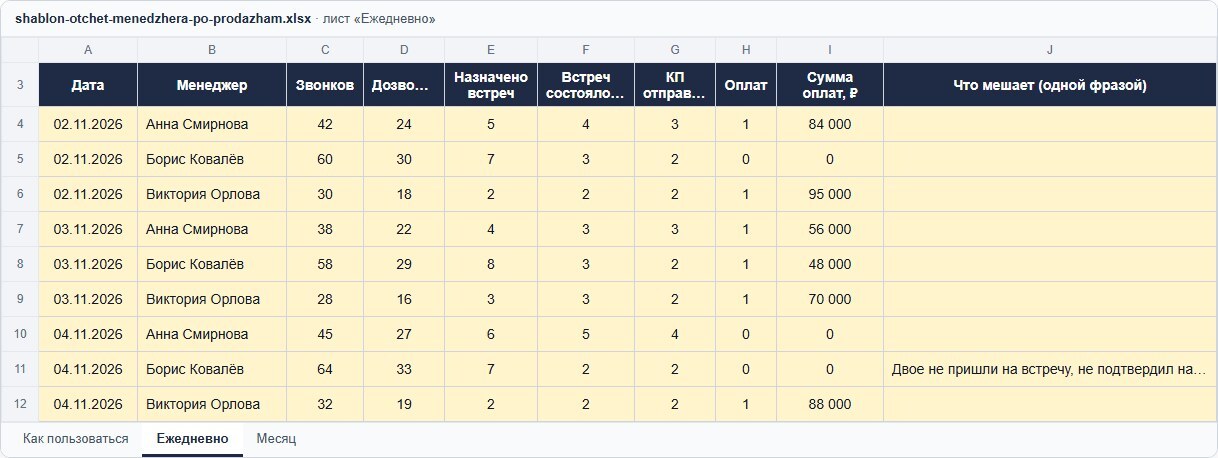Select row 4 header number
This screenshot has width=1218, height=458.
click(x=20, y=124)
